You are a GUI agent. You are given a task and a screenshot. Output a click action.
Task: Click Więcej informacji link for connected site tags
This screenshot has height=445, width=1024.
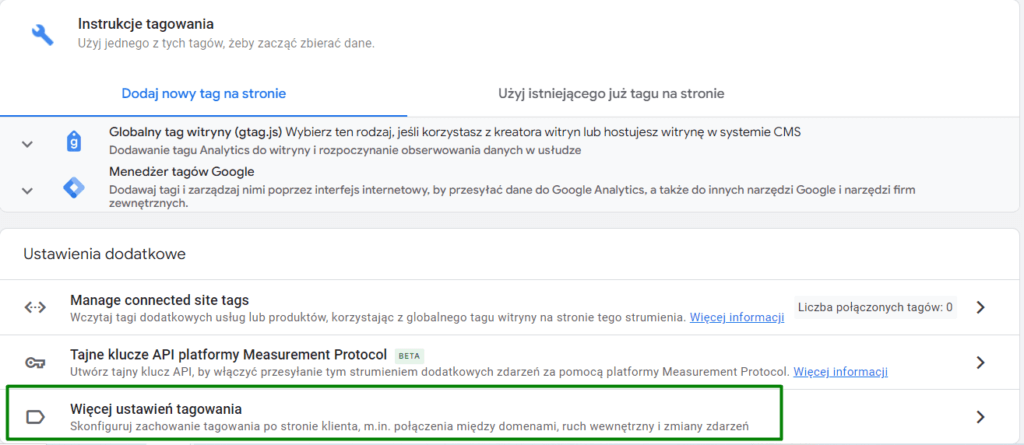click(x=736, y=317)
